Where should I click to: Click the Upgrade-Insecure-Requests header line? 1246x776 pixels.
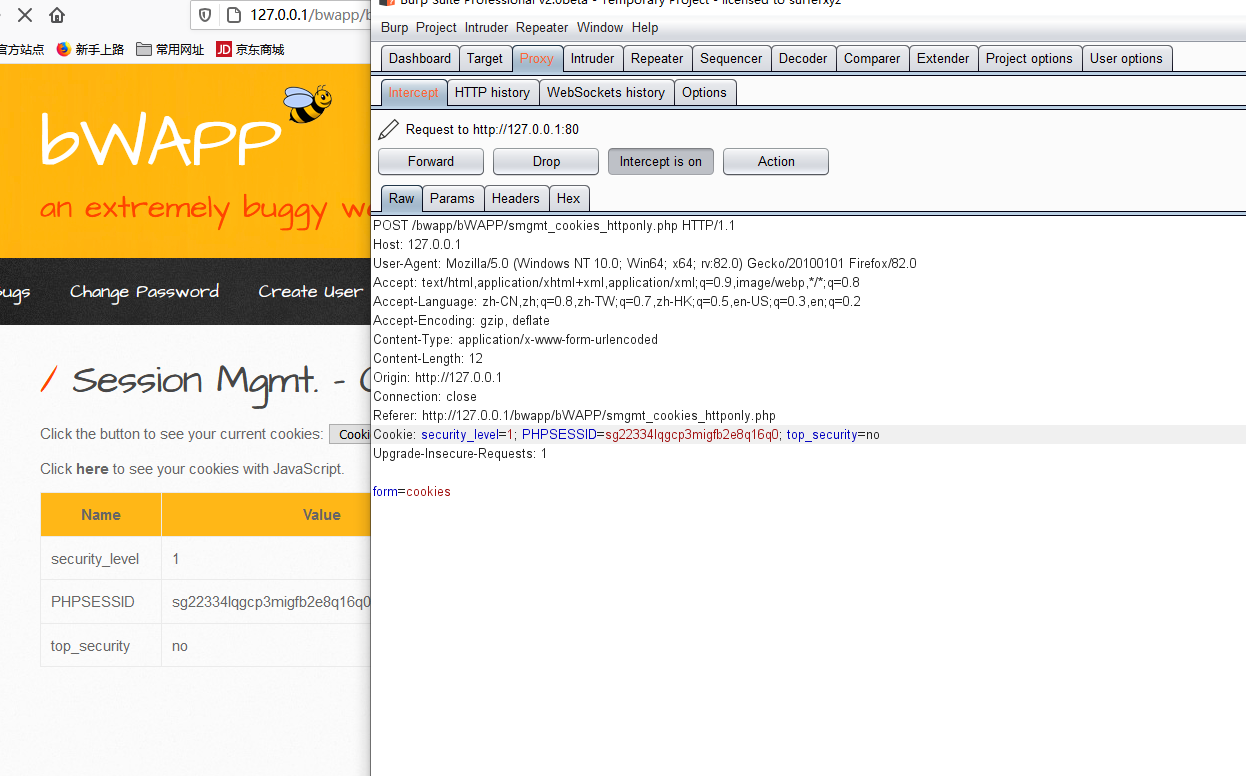click(460, 453)
